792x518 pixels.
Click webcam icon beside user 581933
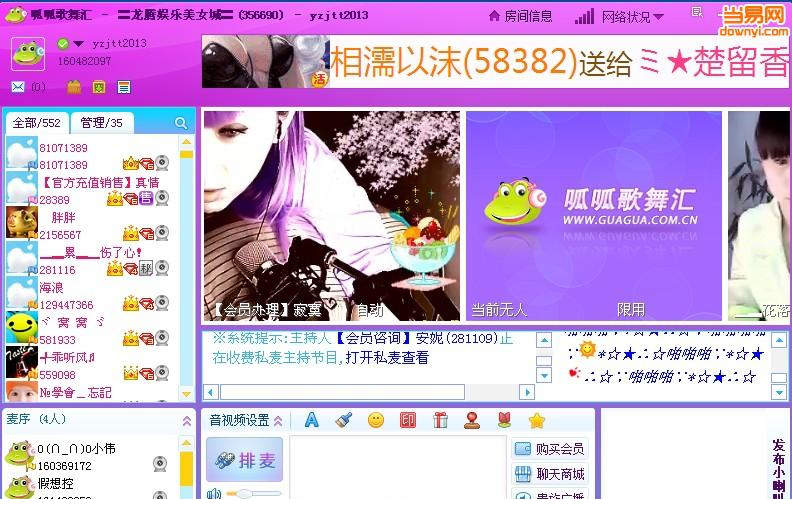[x=162, y=338]
